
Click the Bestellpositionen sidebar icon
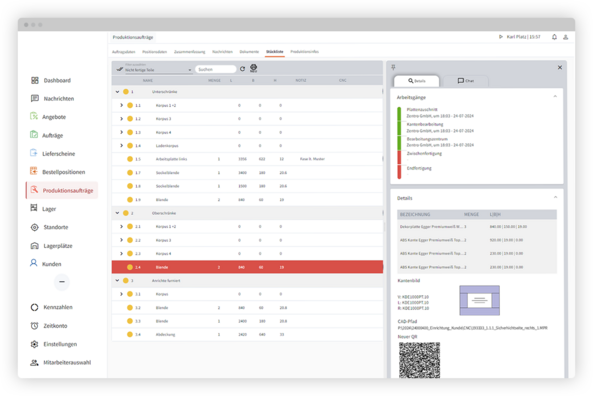click(x=34, y=171)
